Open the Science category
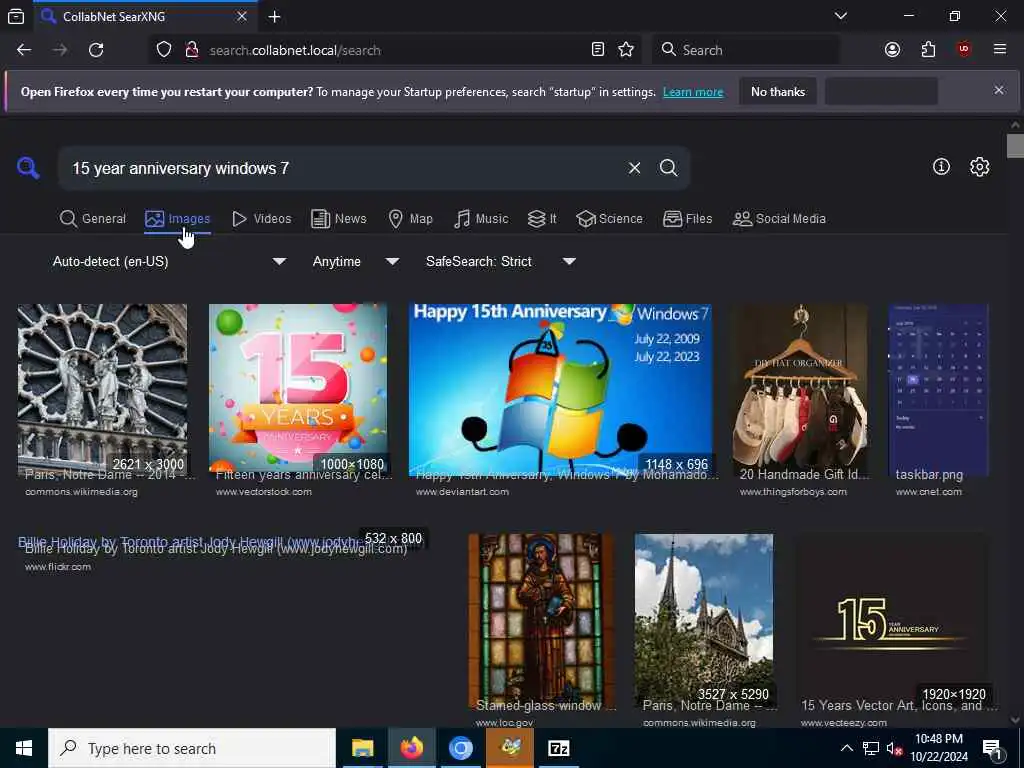This screenshot has width=1024, height=768. pos(610,219)
